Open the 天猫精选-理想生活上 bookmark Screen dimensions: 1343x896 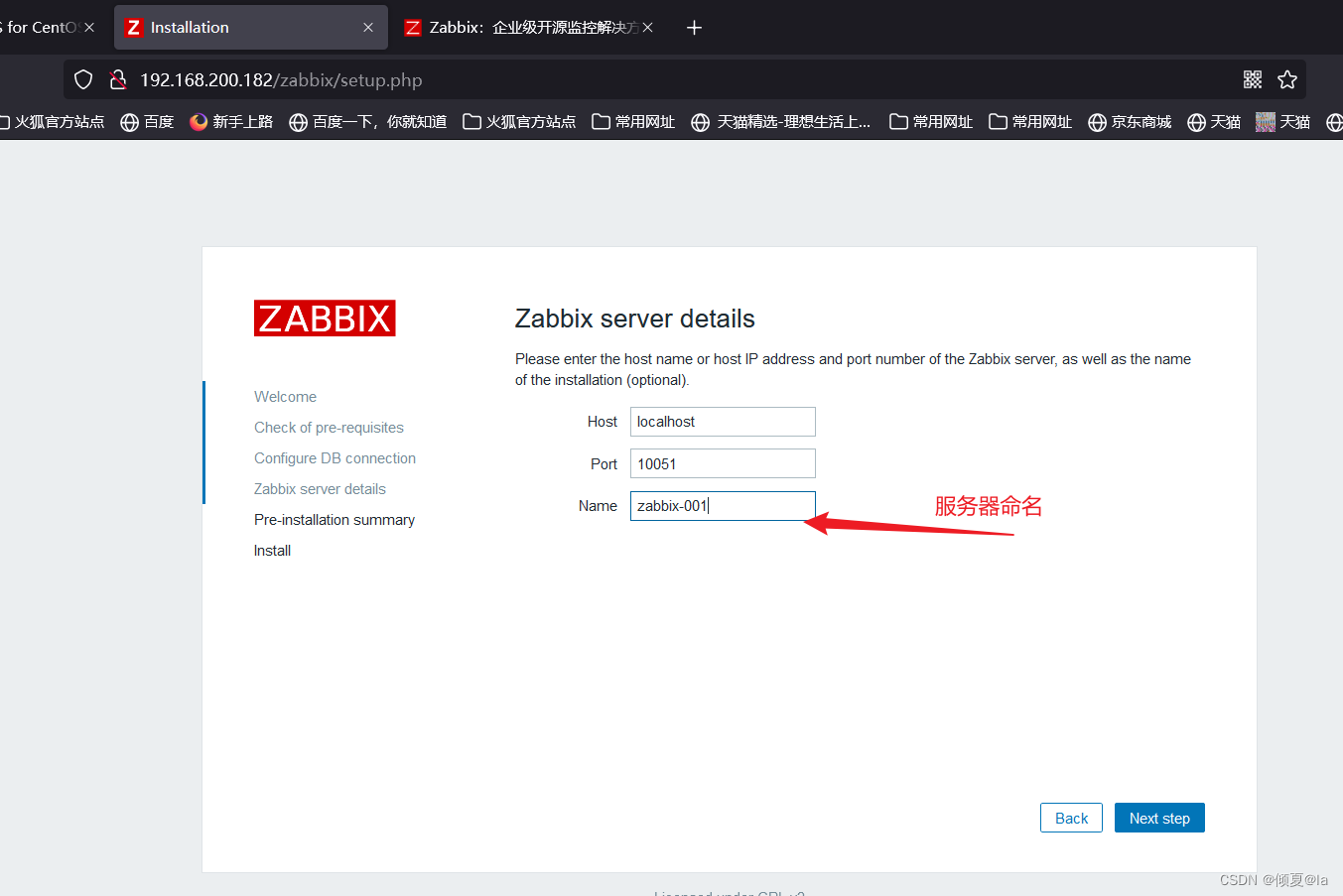coord(781,122)
